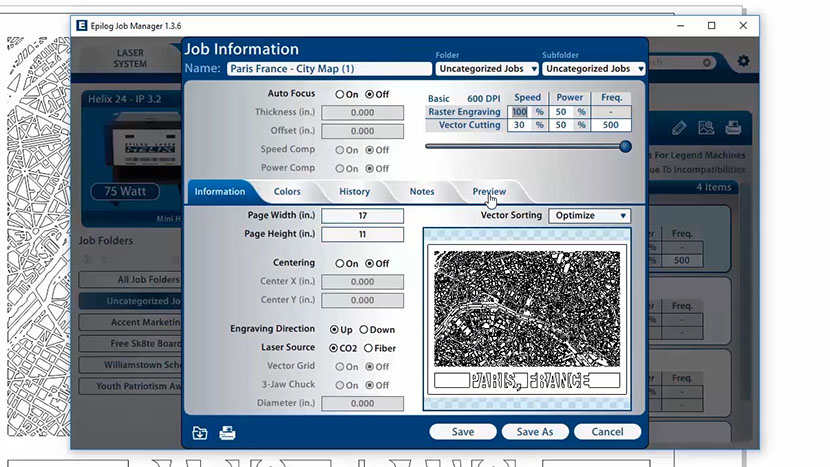Image resolution: width=830 pixels, height=467 pixels.
Task: Click the Epilog logo icon in title bar
Action: 81,25
